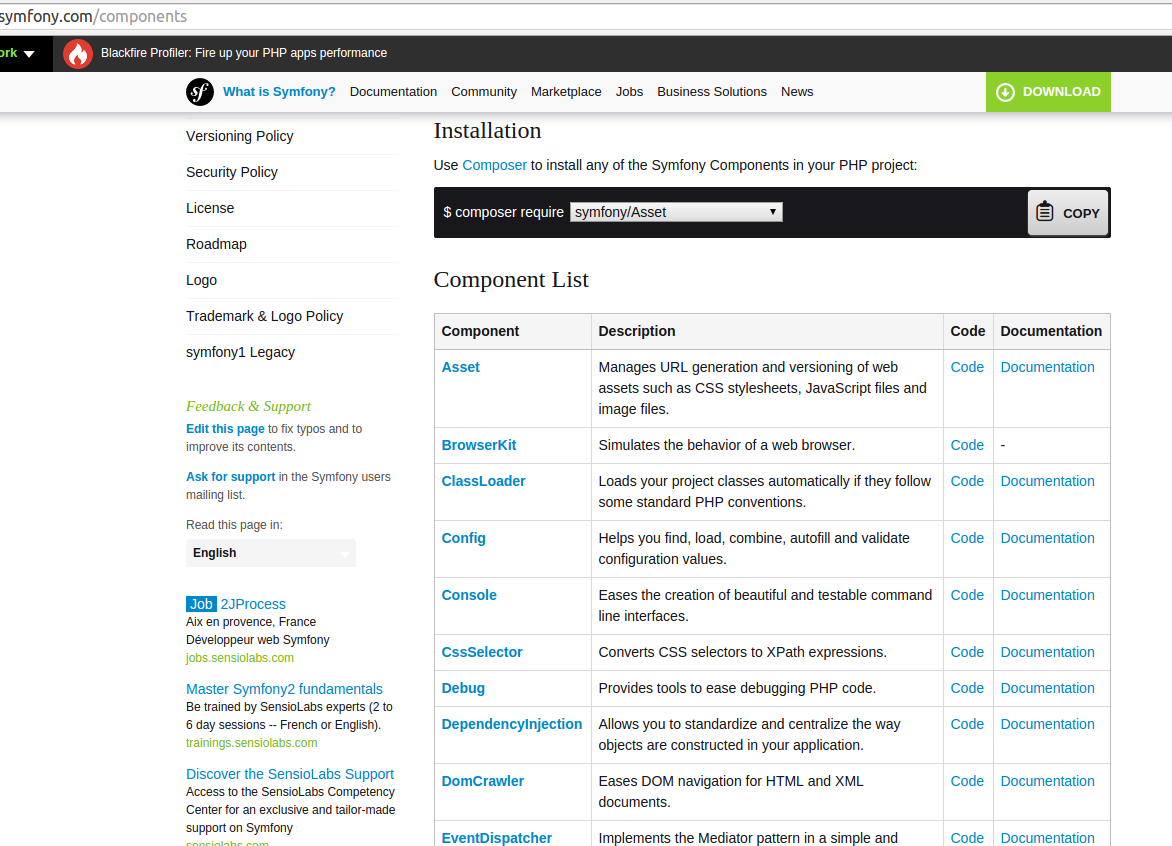Click the Blackfire Profiler banner text
The width and height of the screenshot is (1172, 846).
tap(244, 53)
